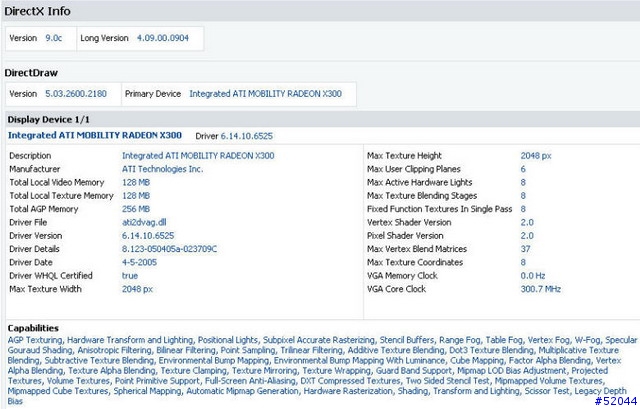The height and width of the screenshot is (409, 640).
Task: Click the Scissor Test capability
Action: pos(547,391)
